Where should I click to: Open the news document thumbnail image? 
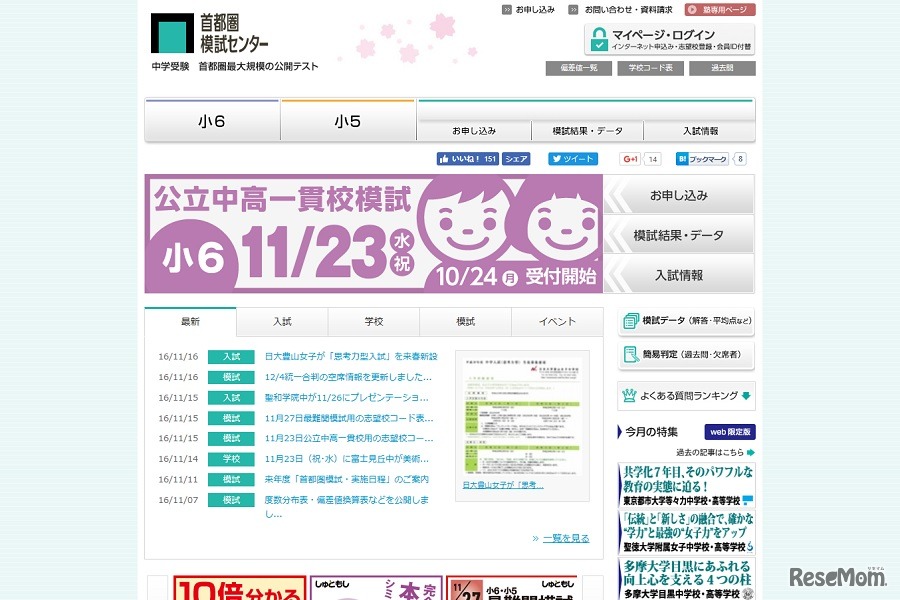522,416
